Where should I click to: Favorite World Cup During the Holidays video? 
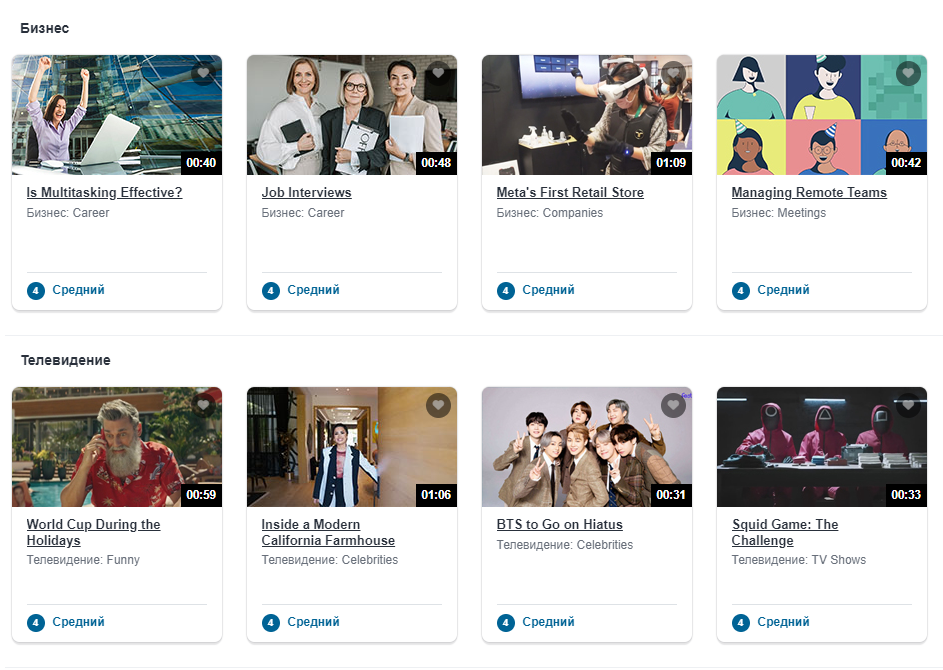click(x=203, y=405)
